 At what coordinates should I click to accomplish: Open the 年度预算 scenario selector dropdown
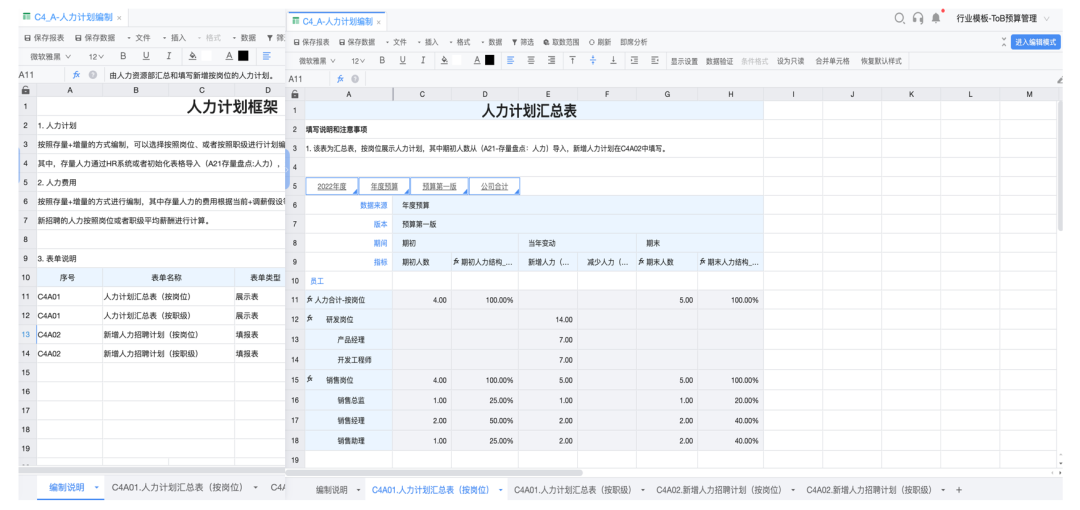click(x=384, y=186)
